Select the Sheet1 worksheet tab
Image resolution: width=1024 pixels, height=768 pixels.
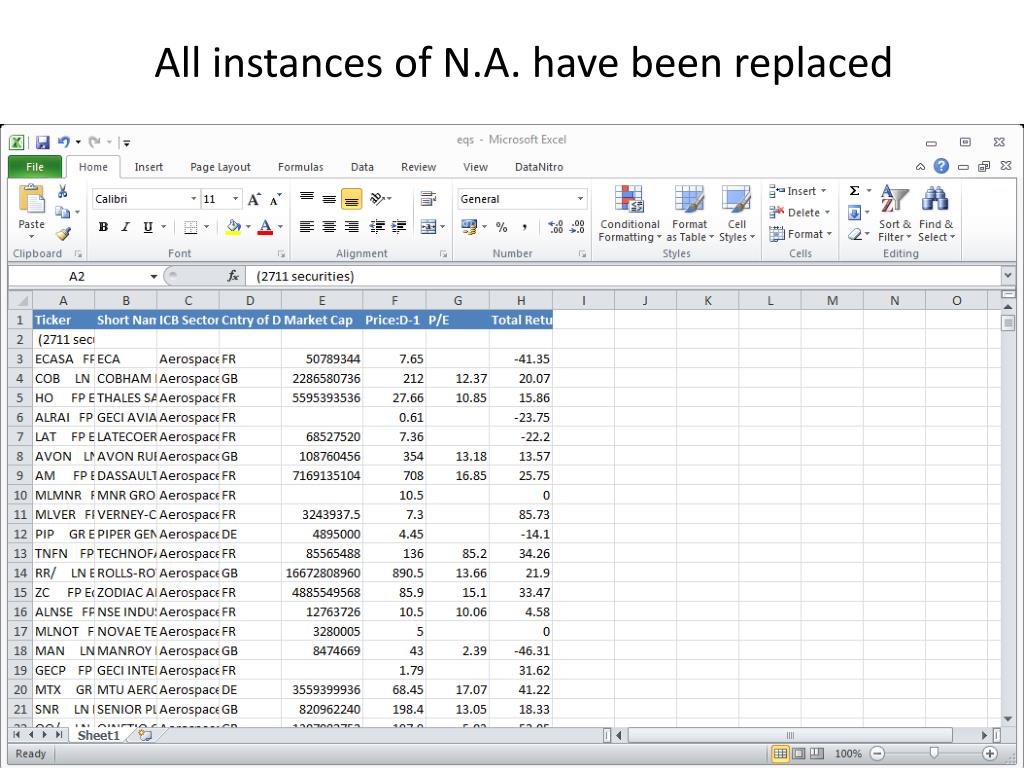pyautogui.click(x=99, y=735)
